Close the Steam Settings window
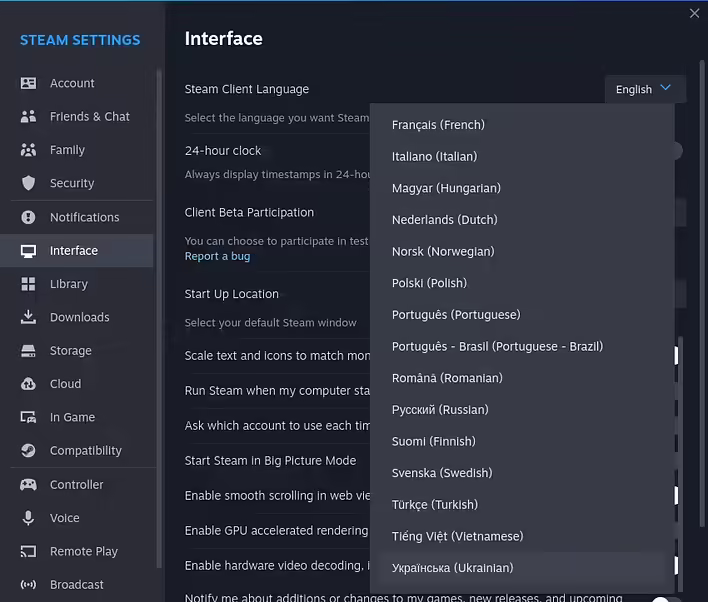The image size is (708, 602). click(x=694, y=14)
